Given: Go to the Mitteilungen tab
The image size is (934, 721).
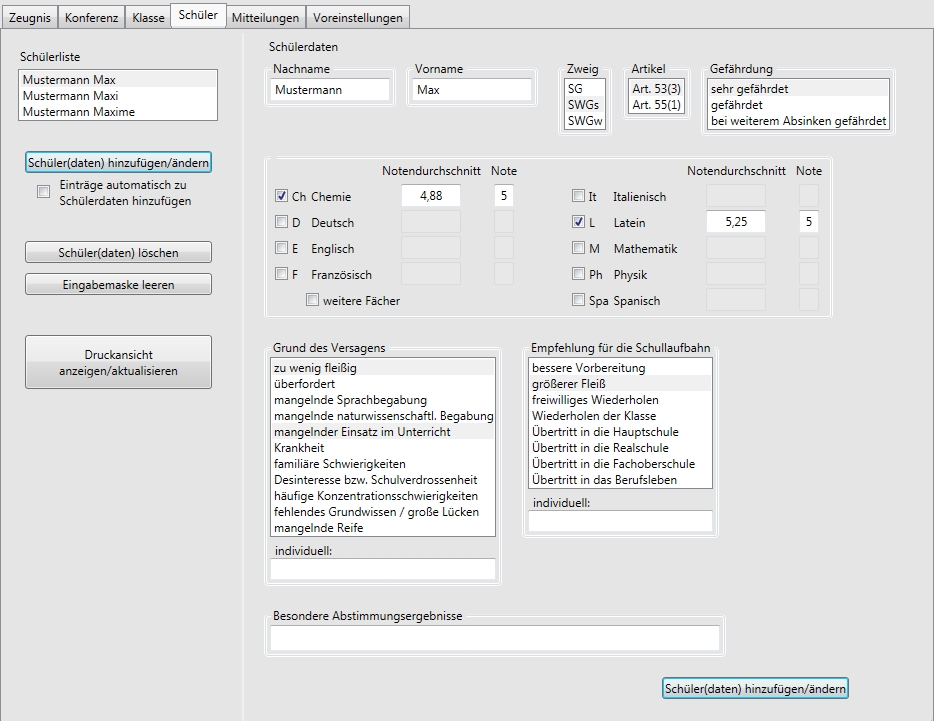Looking at the screenshot, I should [264, 18].
